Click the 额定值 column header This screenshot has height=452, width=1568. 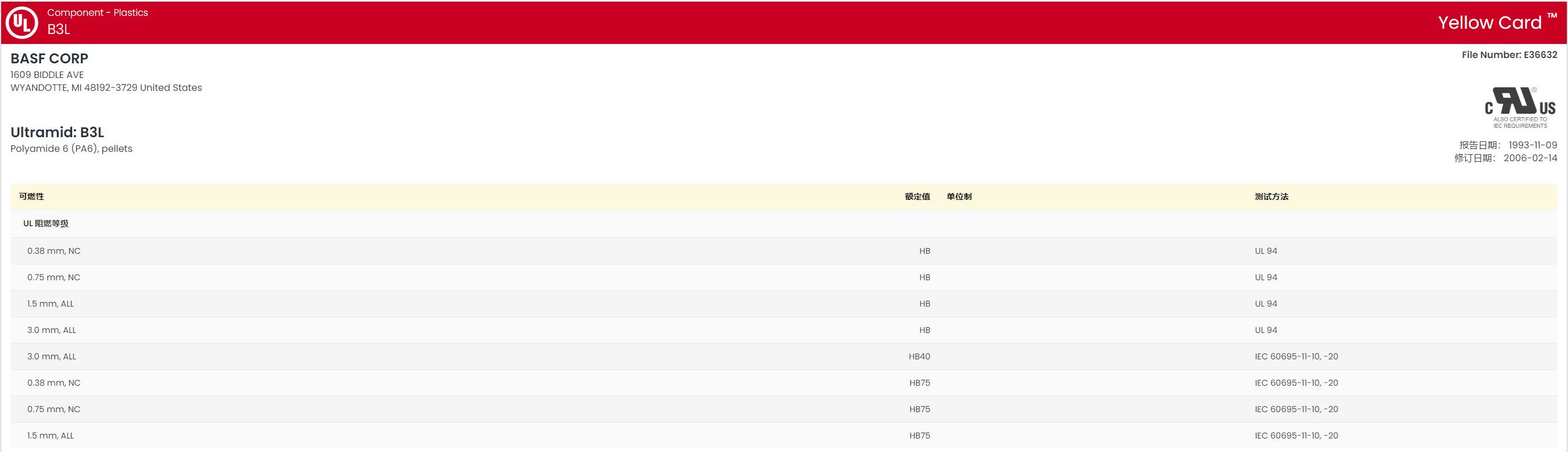click(917, 196)
